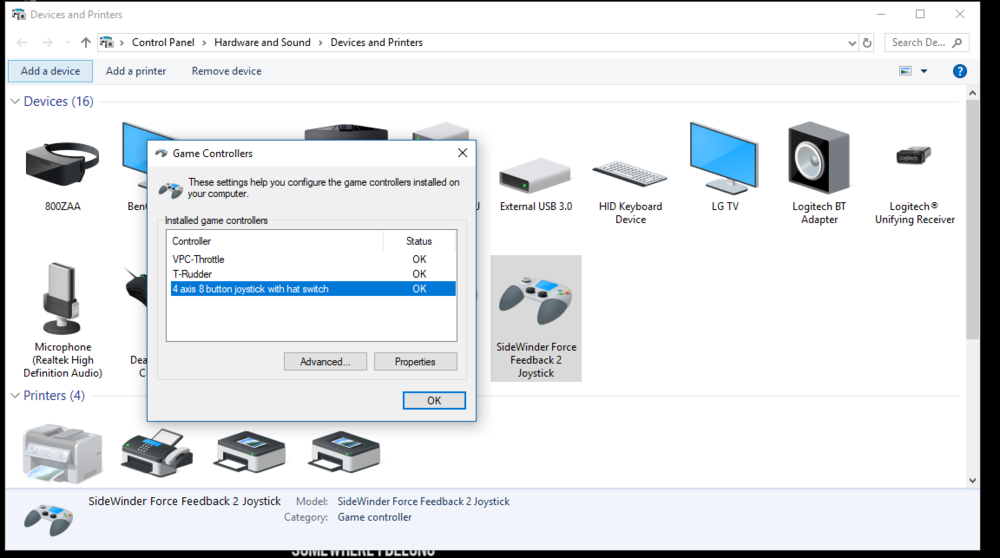The image size is (1000, 558).
Task: Click the Status column header
Action: pyautogui.click(x=419, y=241)
